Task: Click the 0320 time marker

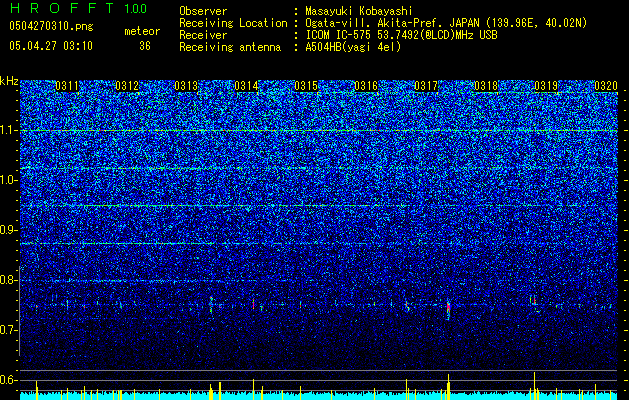Action: coord(606,86)
